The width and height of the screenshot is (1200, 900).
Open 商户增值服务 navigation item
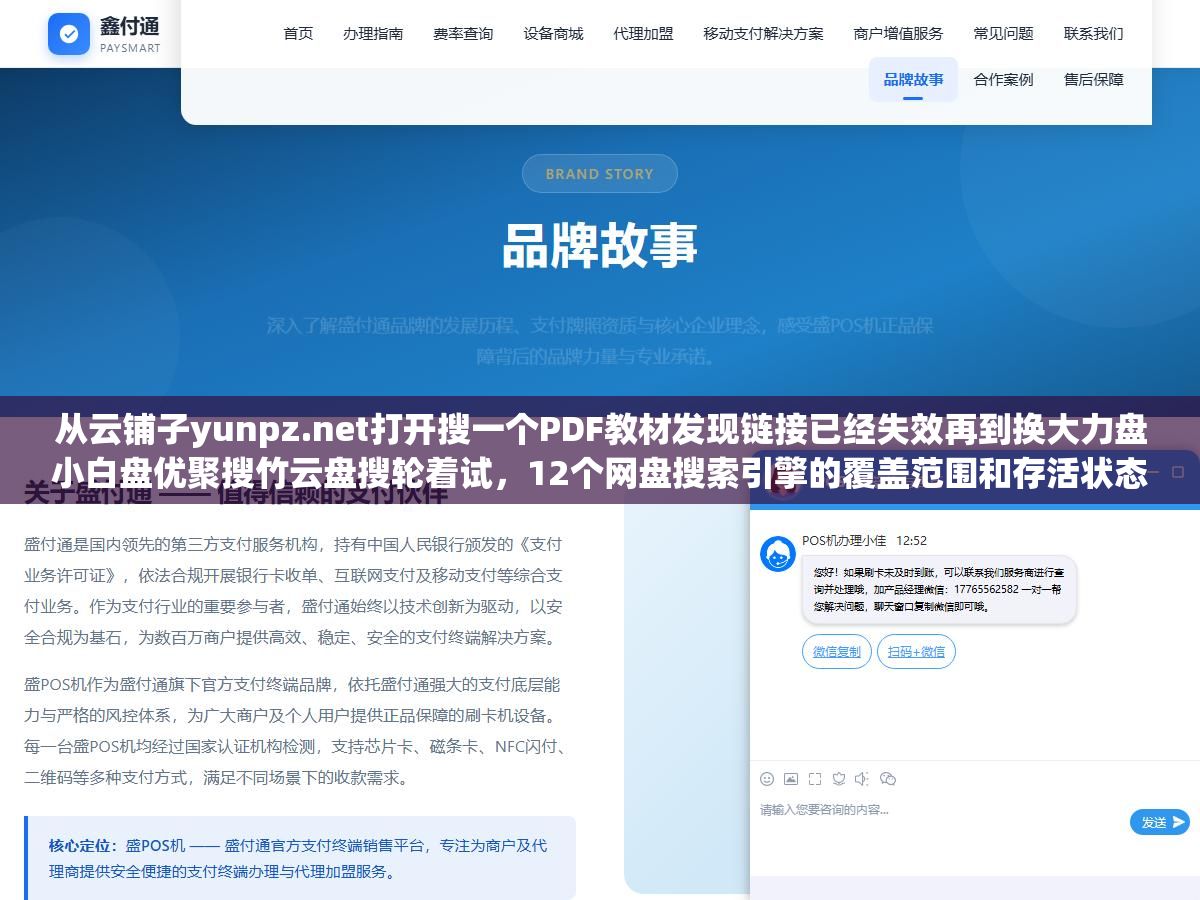click(898, 33)
